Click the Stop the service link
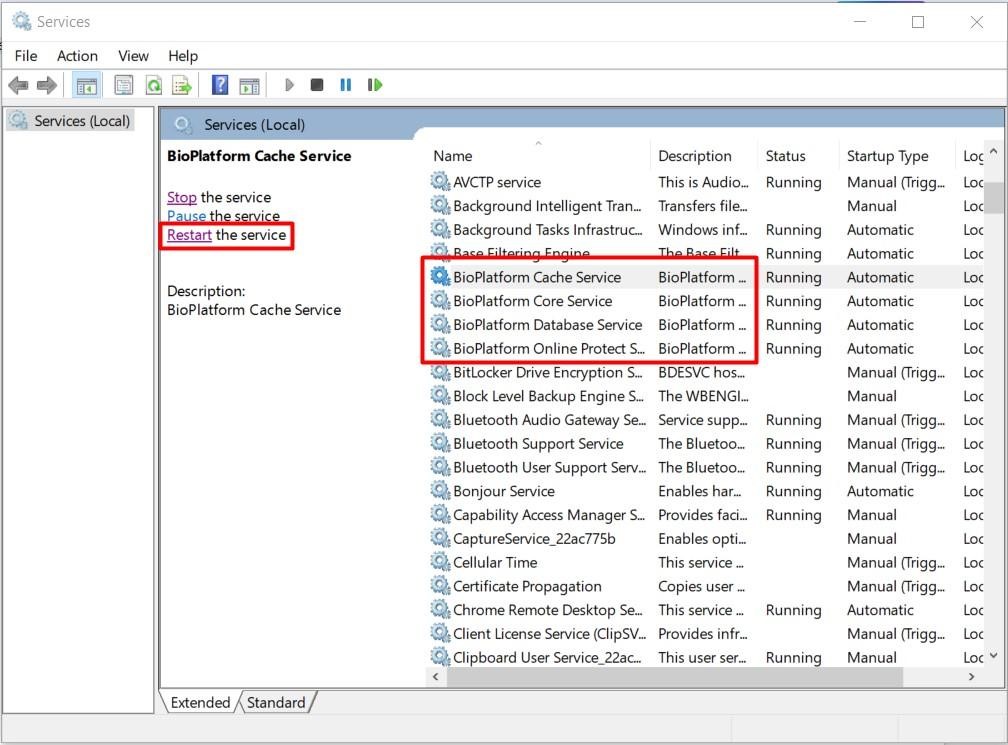The width and height of the screenshot is (1008, 745). [x=181, y=197]
